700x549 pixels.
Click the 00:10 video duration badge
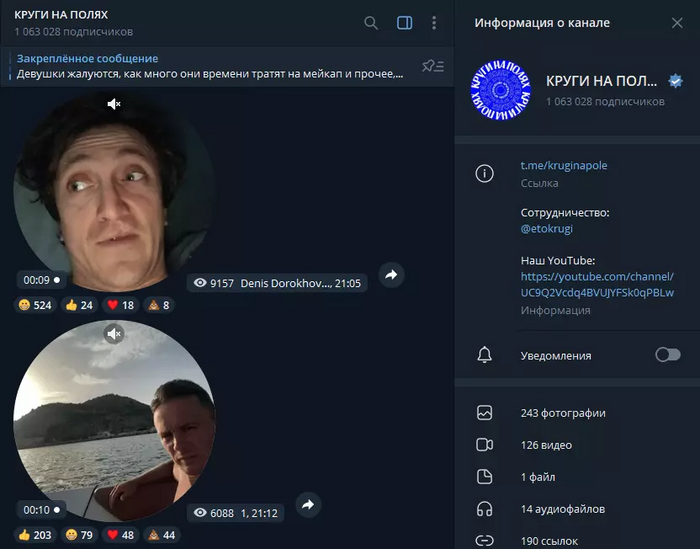click(x=42, y=510)
